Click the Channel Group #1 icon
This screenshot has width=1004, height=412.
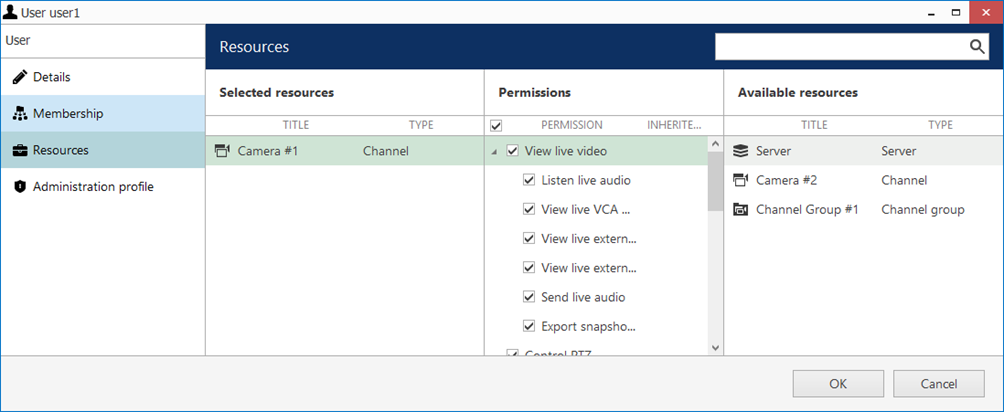coord(740,210)
